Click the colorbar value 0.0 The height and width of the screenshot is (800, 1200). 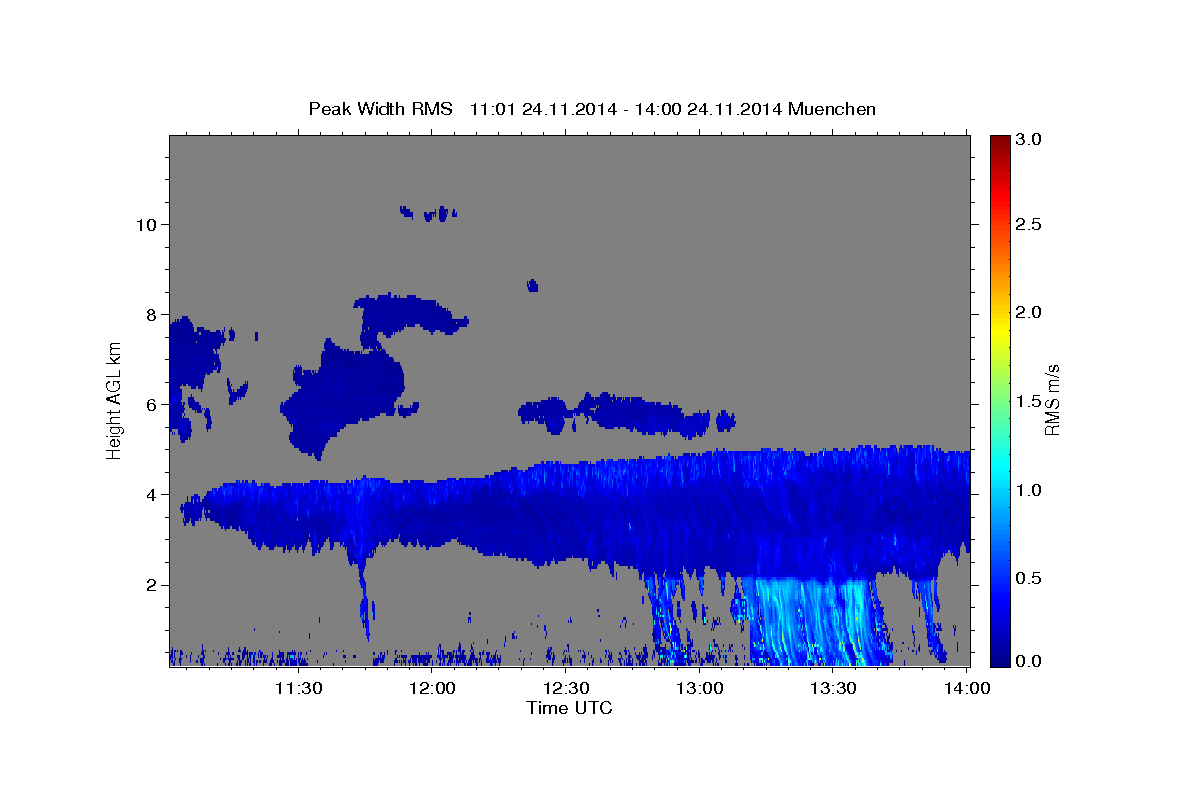(x=1031, y=662)
